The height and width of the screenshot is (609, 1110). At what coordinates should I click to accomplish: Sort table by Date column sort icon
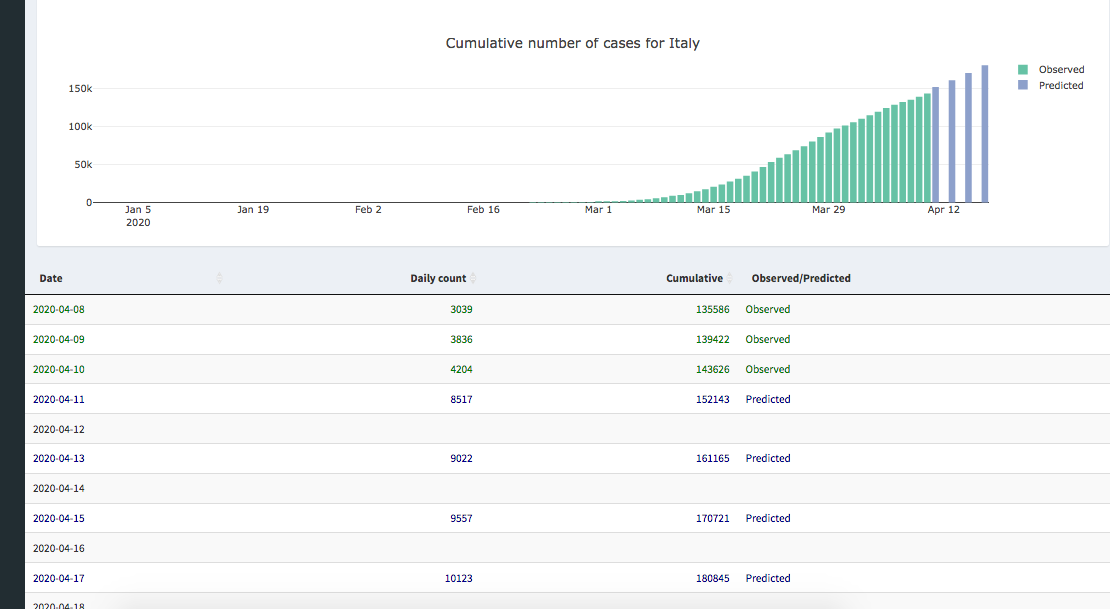[x=220, y=278]
